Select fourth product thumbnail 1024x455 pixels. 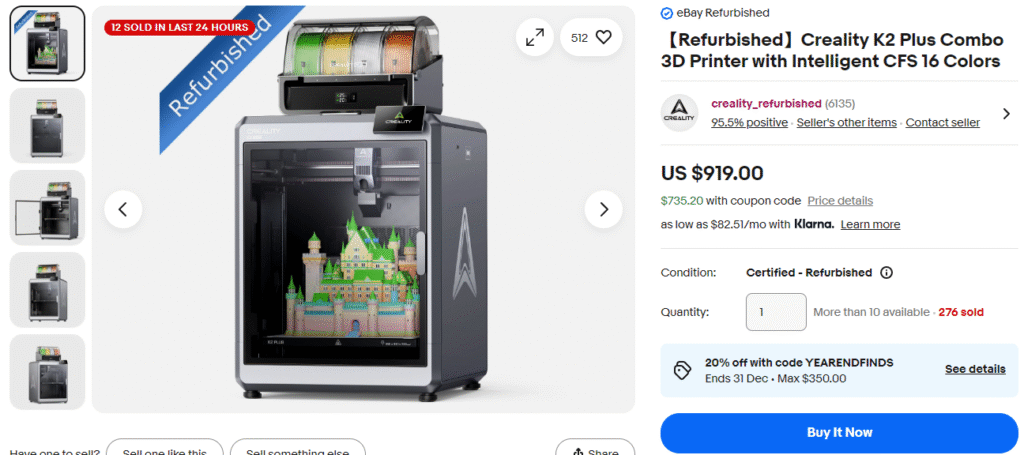[47, 290]
